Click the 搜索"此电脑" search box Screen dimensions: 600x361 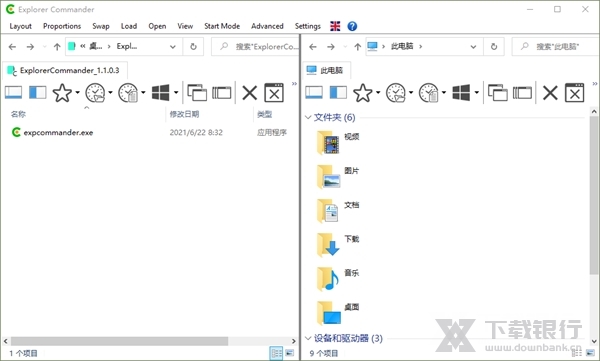coord(555,47)
